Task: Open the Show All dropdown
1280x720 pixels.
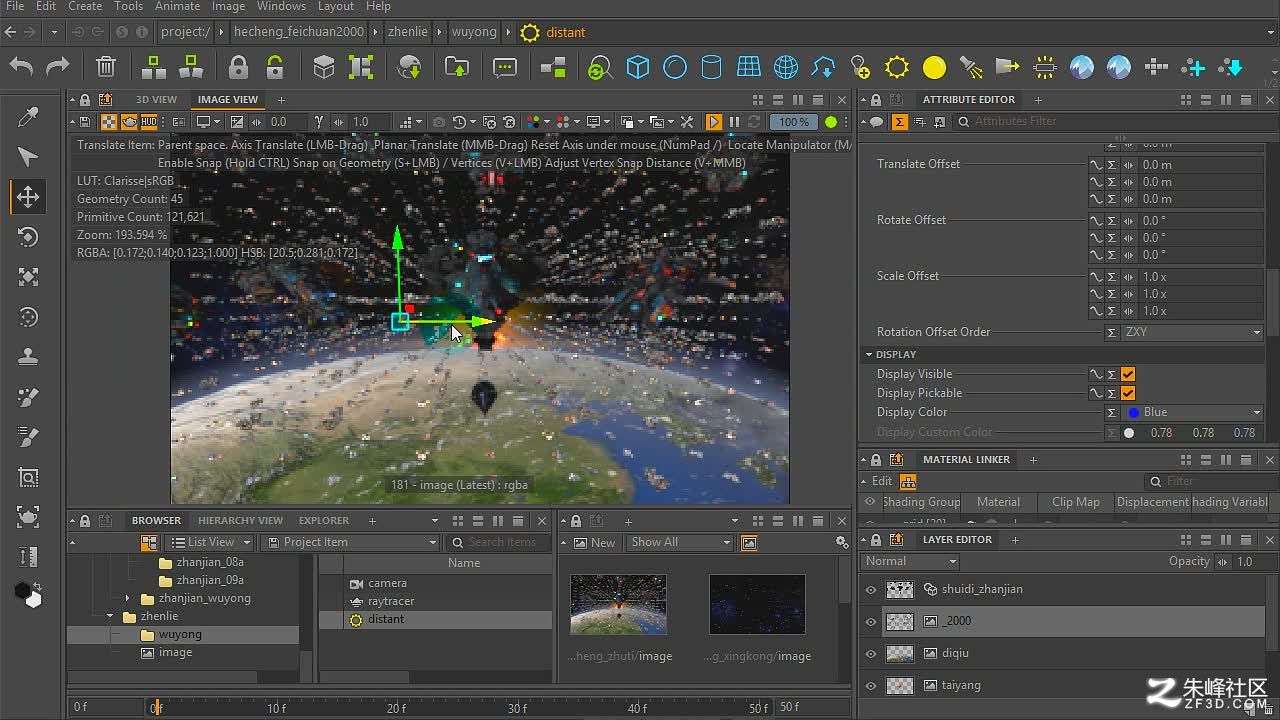Action: (x=680, y=542)
